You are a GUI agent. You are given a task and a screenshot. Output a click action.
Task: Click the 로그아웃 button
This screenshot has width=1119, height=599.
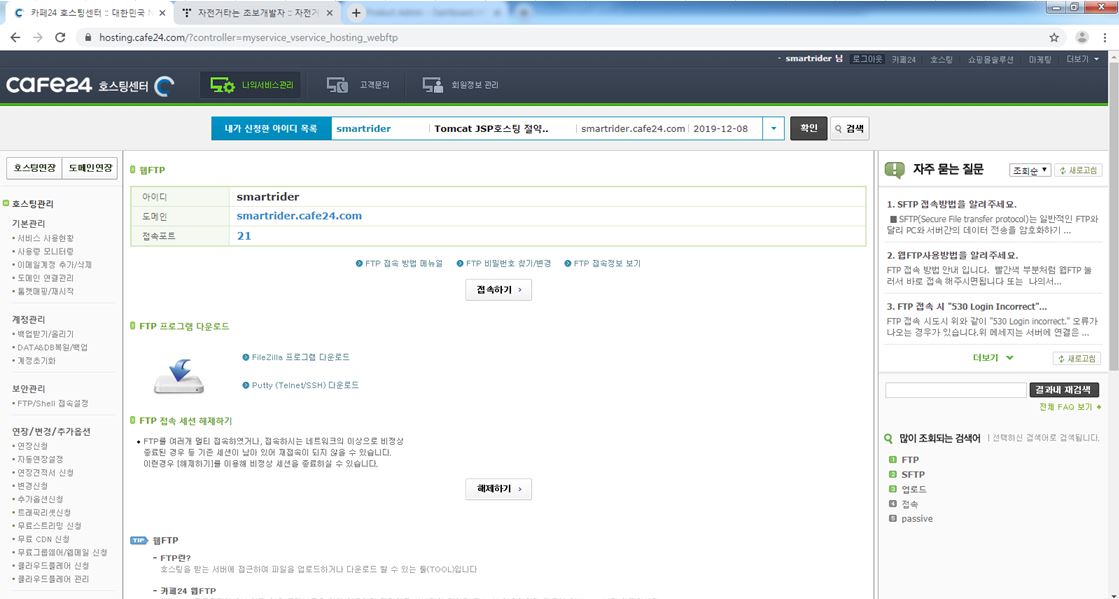click(x=867, y=59)
